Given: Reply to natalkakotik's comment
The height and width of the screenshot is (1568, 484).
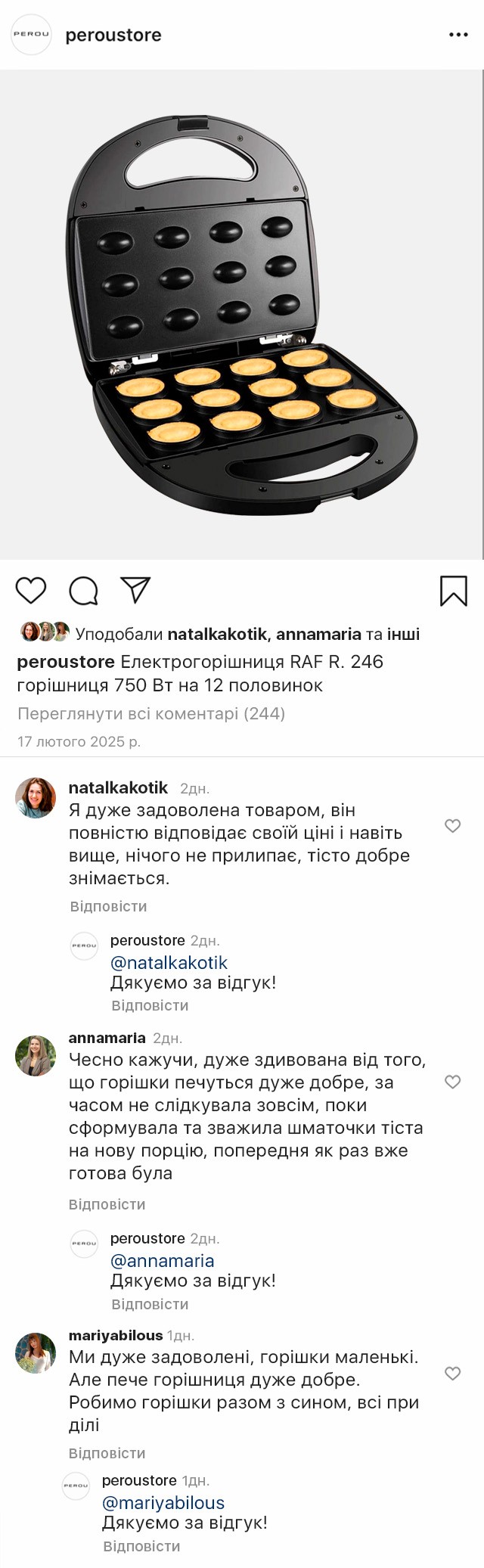Looking at the screenshot, I should pos(108,906).
